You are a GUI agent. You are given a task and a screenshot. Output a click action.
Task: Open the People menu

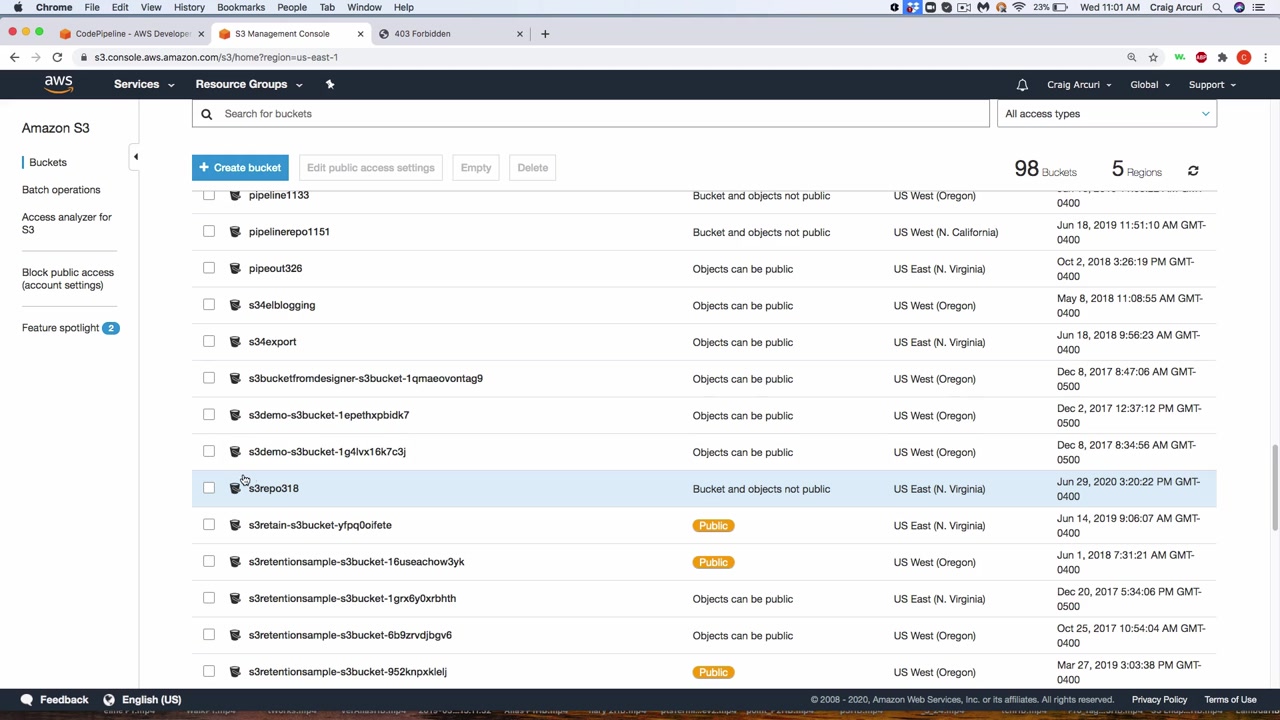pyautogui.click(x=292, y=7)
